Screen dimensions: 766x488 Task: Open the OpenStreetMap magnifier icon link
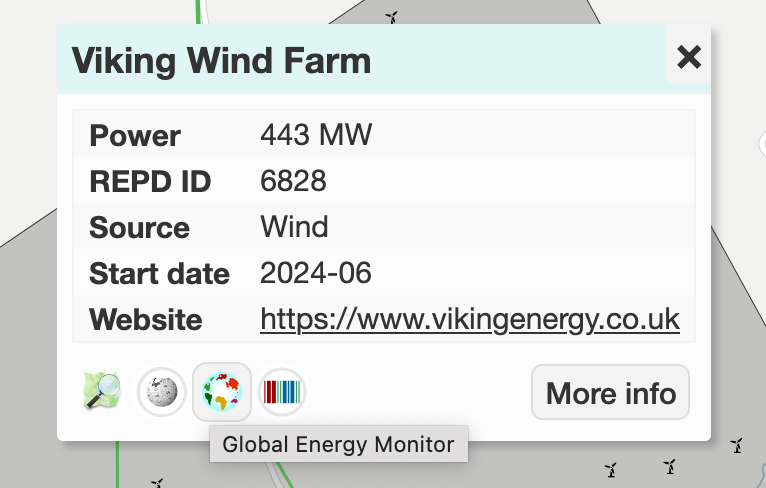(x=102, y=390)
